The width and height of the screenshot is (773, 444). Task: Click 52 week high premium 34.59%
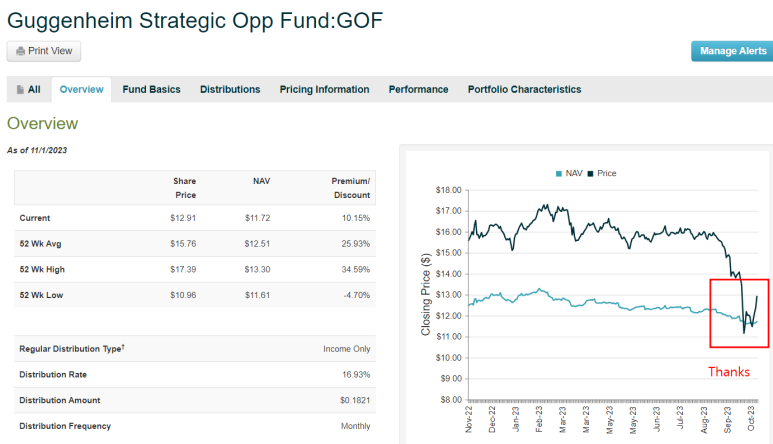coord(356,270)
